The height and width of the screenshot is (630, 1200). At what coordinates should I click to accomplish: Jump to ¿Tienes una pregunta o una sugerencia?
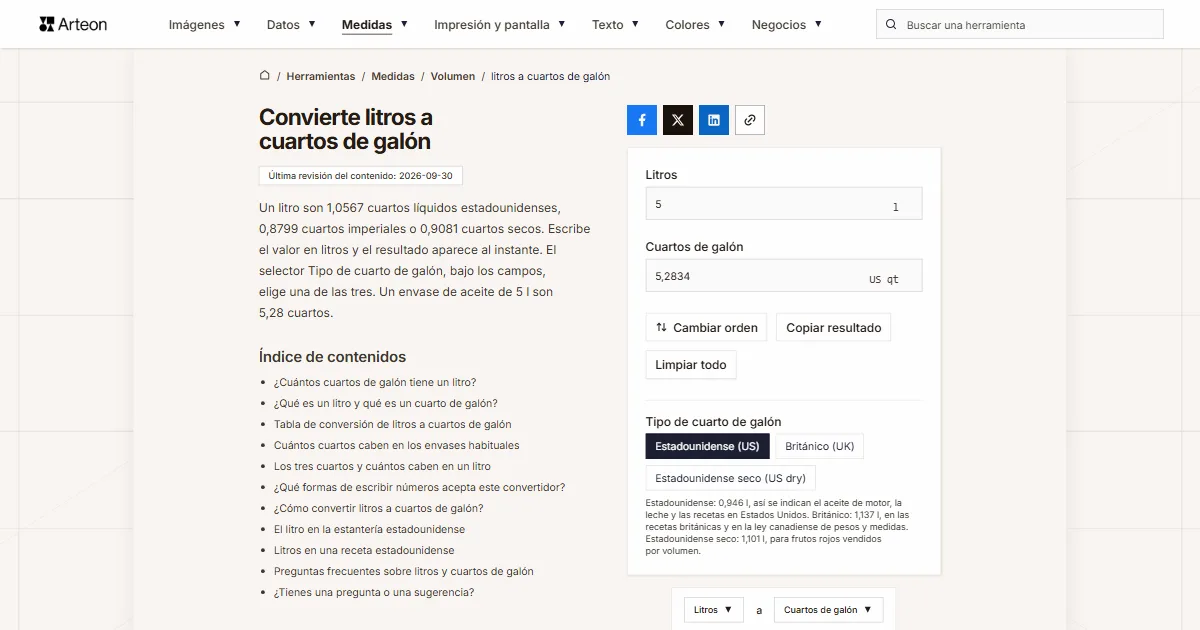point(374,592)
